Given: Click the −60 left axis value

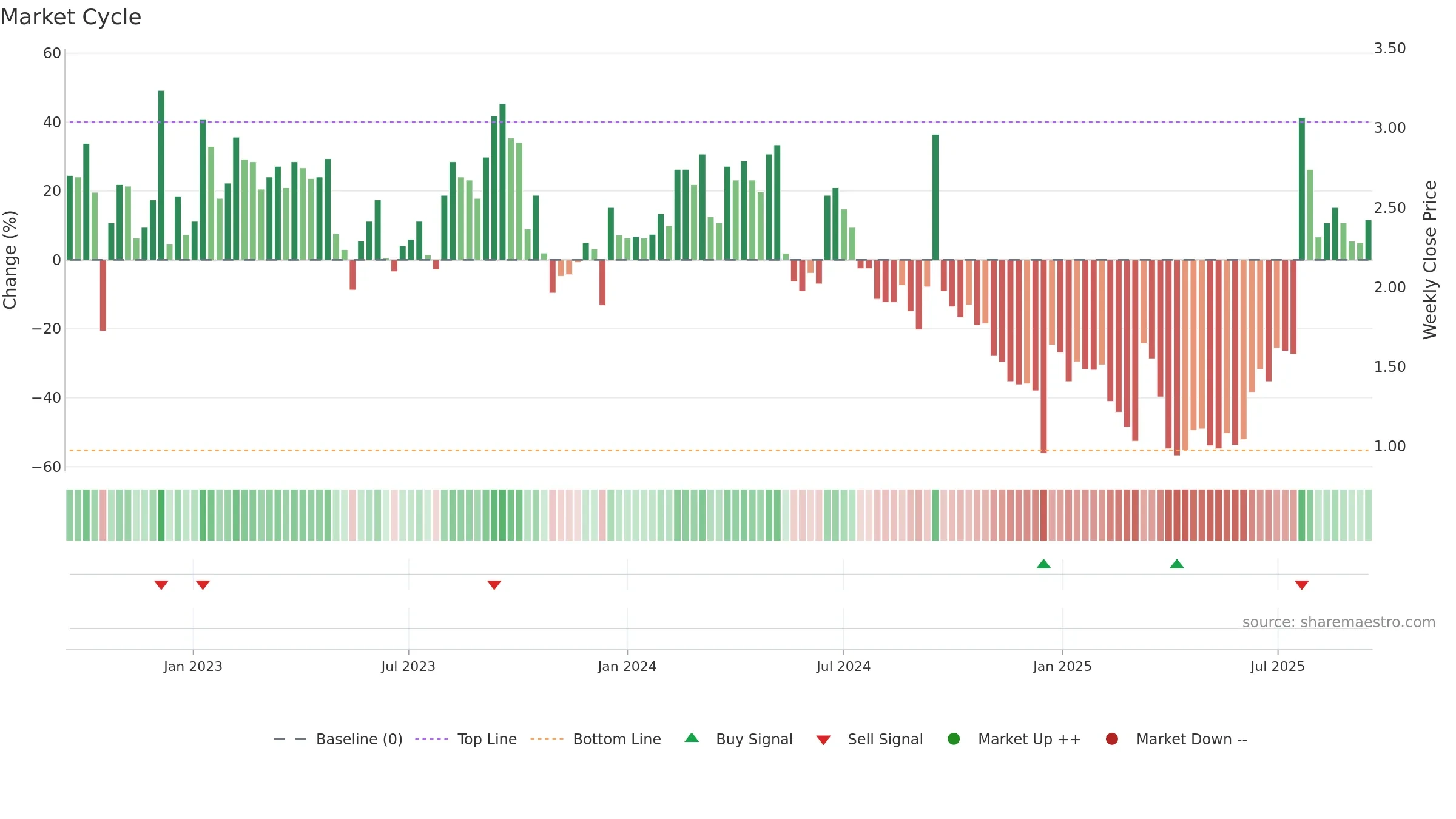Looking at the screenshot, I should tap(47, 467).
